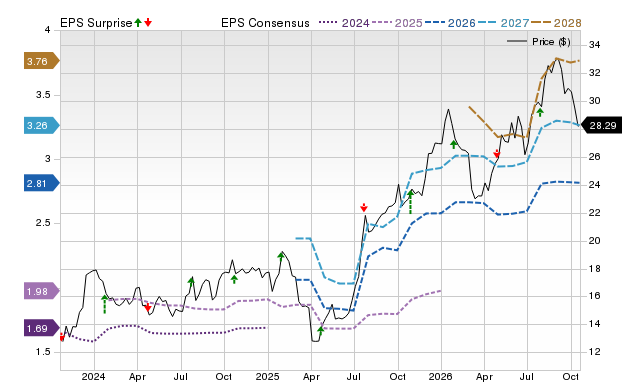Click the Price ($) legend label
Viewport: 640px width, 382px height.
click(551, 42)
